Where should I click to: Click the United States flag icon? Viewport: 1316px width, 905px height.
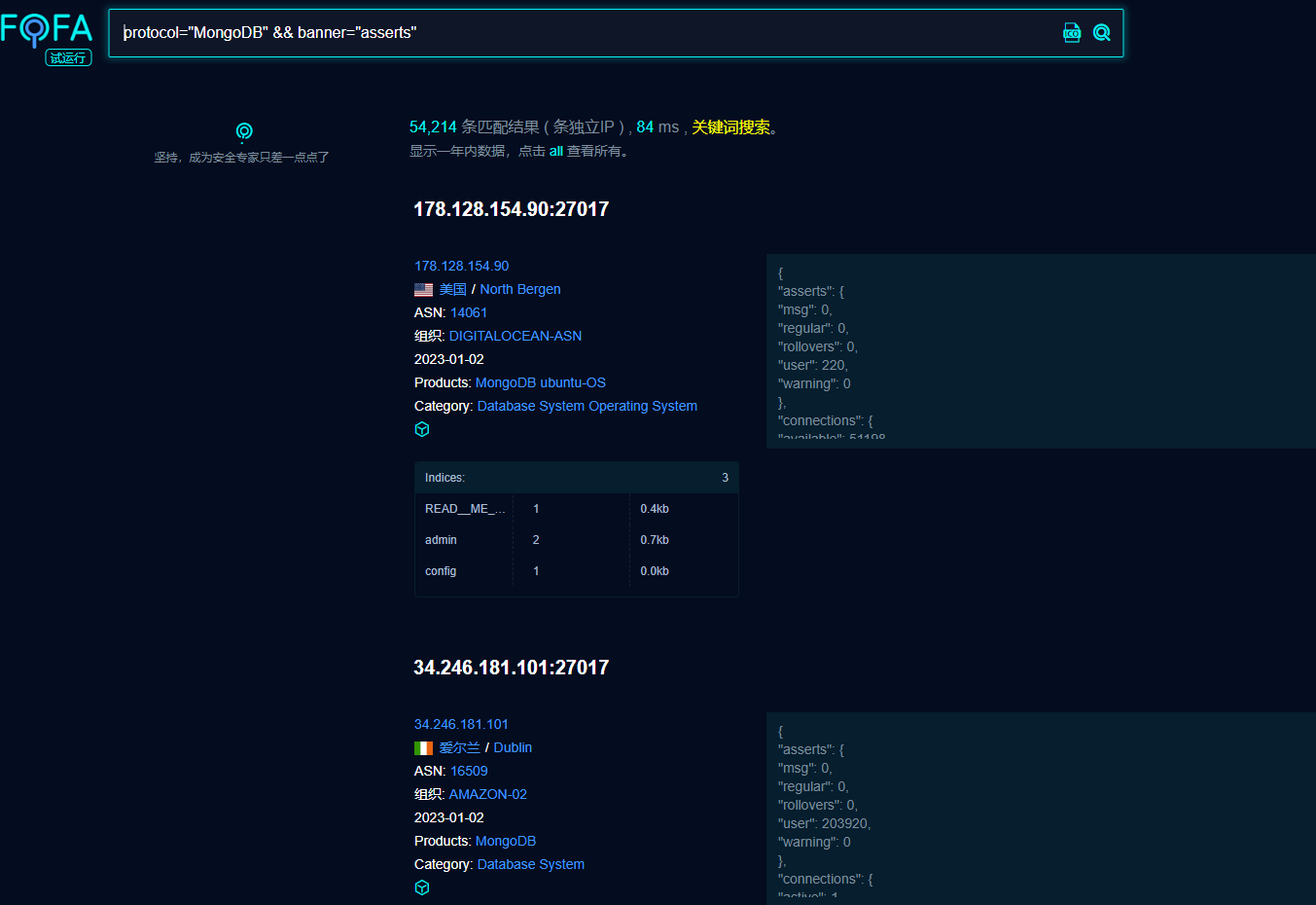click(423, 290)
